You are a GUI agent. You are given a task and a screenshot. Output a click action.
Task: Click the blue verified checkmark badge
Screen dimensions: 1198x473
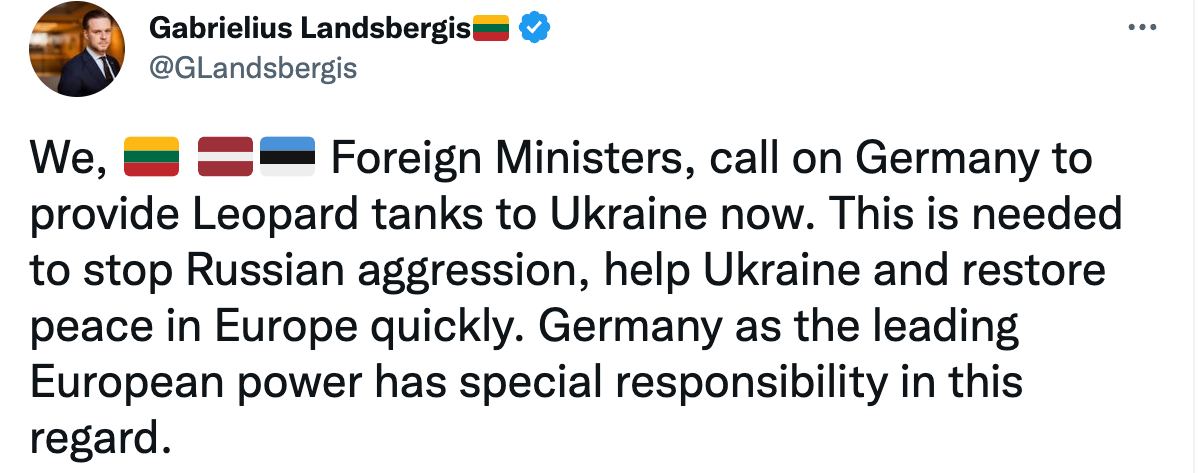coord(535,28)
